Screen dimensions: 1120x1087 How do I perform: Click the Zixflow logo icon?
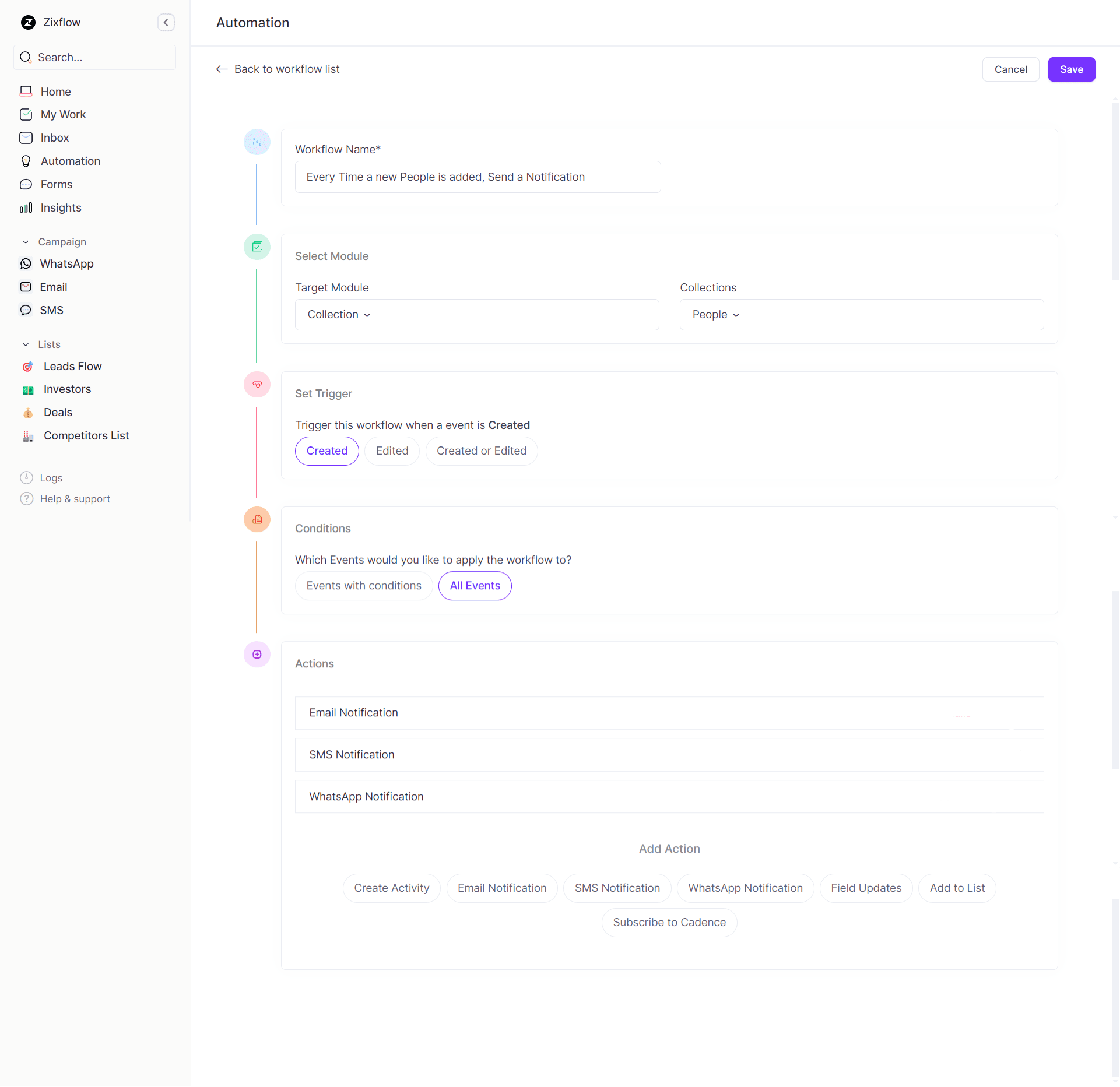click(28, 22)
